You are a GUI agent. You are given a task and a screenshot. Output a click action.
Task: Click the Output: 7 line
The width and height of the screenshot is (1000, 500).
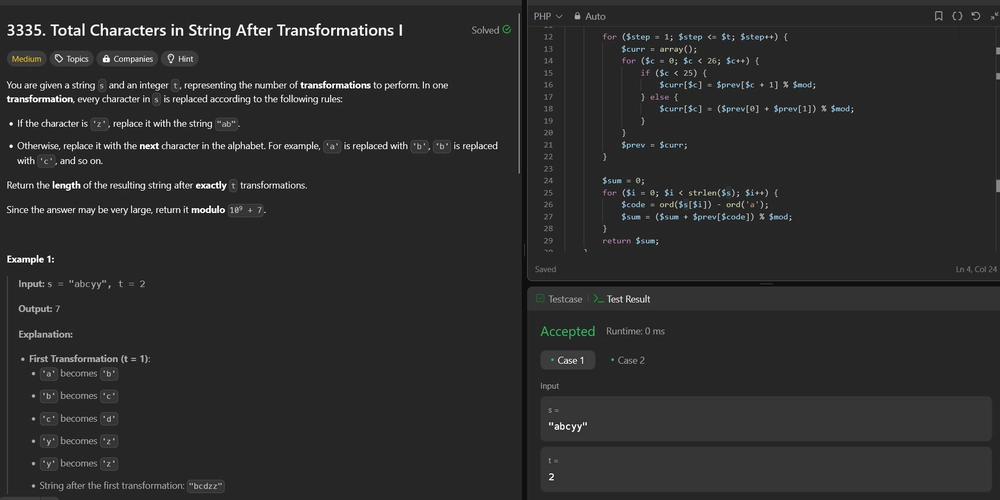click(x=39, y=309)
